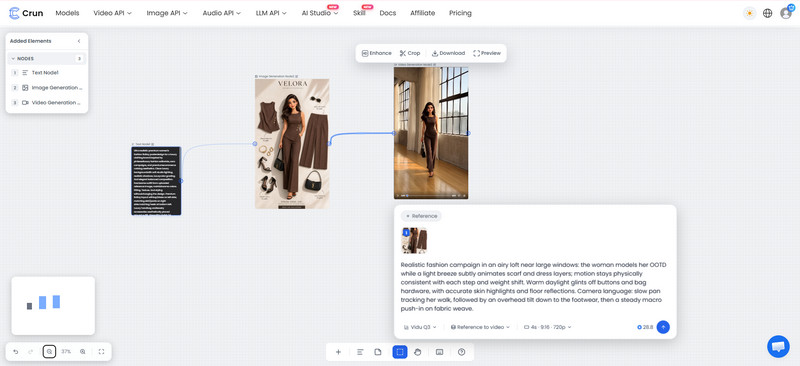Click the Download button
Image resolution: width=800 pixels, height=366 pixels.
click(448, 53)
